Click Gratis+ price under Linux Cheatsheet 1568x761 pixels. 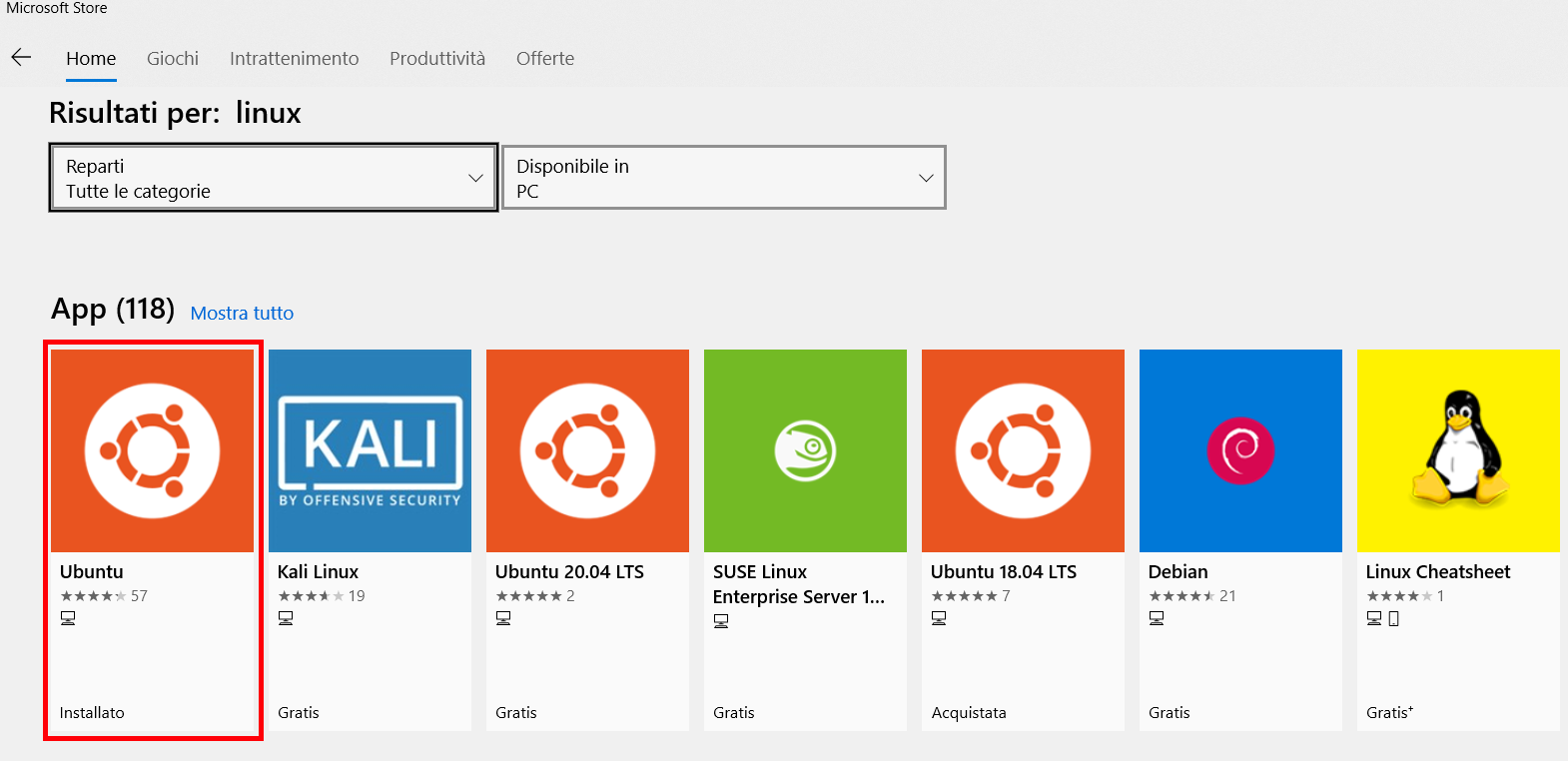(x=1390, y=713)
